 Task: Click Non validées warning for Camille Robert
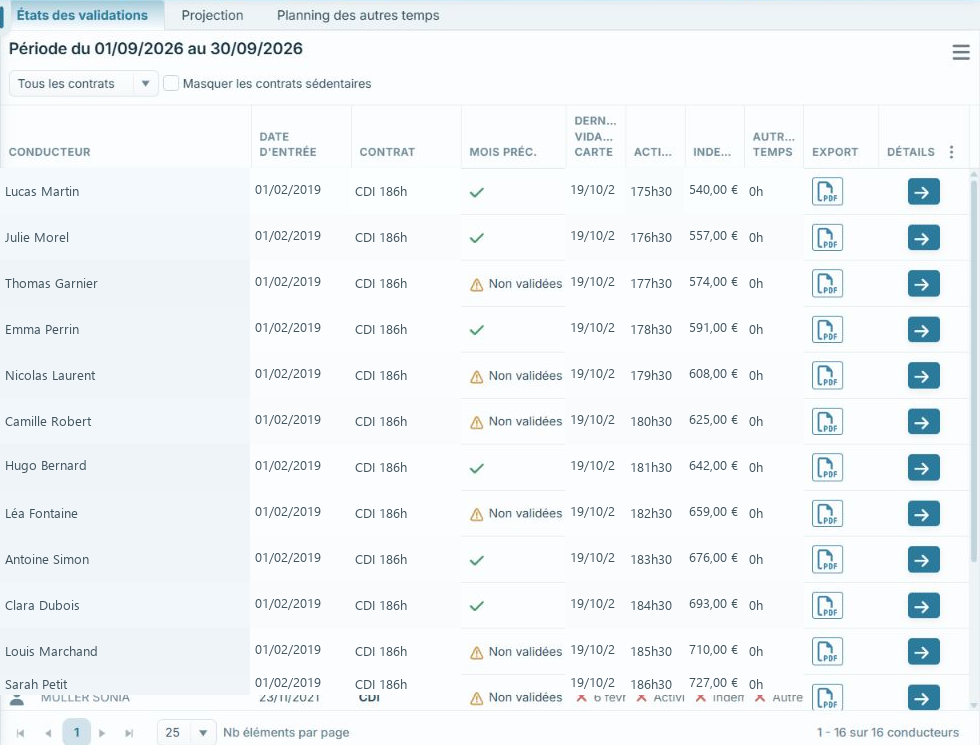516,422
